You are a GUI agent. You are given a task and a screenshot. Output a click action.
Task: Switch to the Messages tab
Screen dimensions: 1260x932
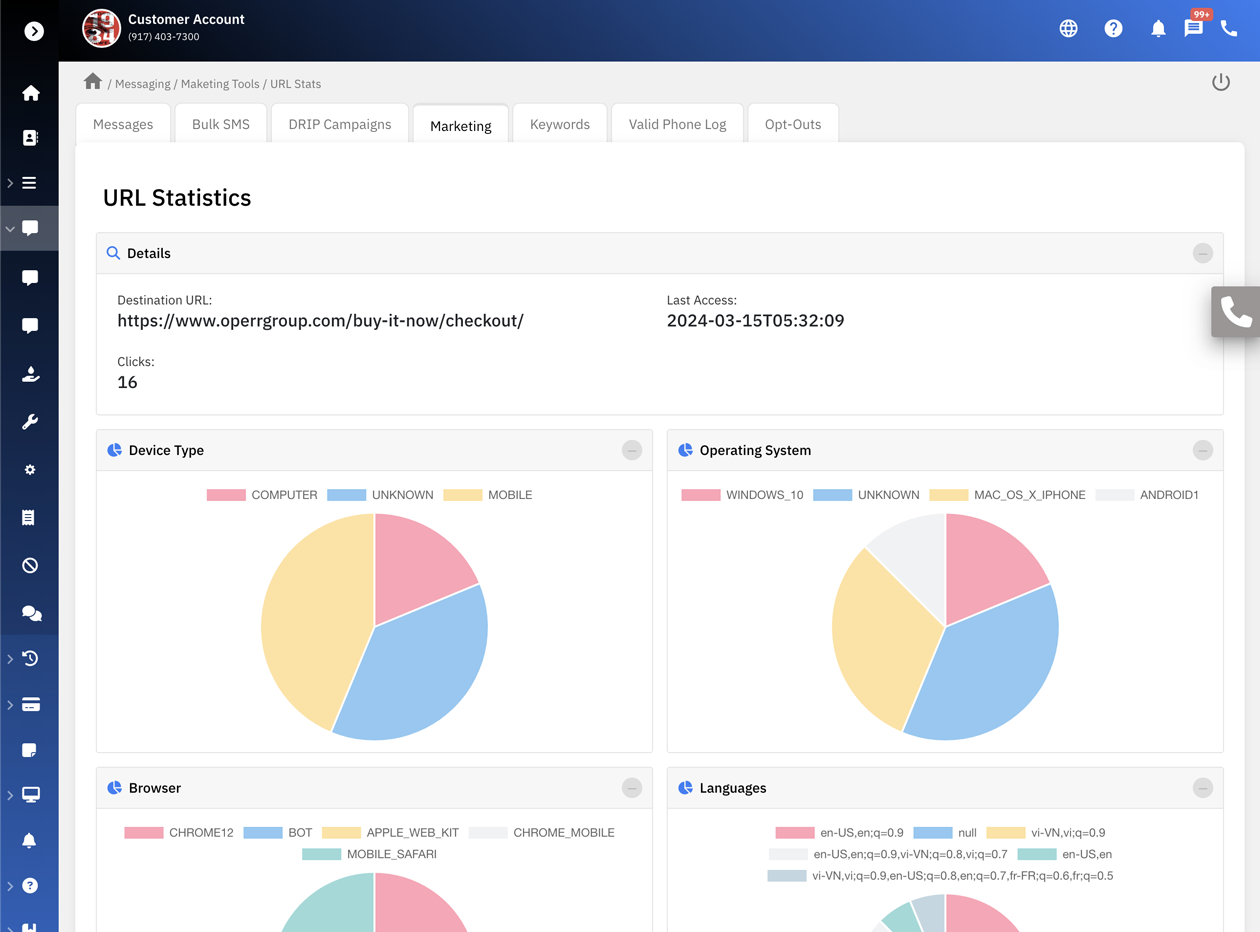tap(123, 124)
